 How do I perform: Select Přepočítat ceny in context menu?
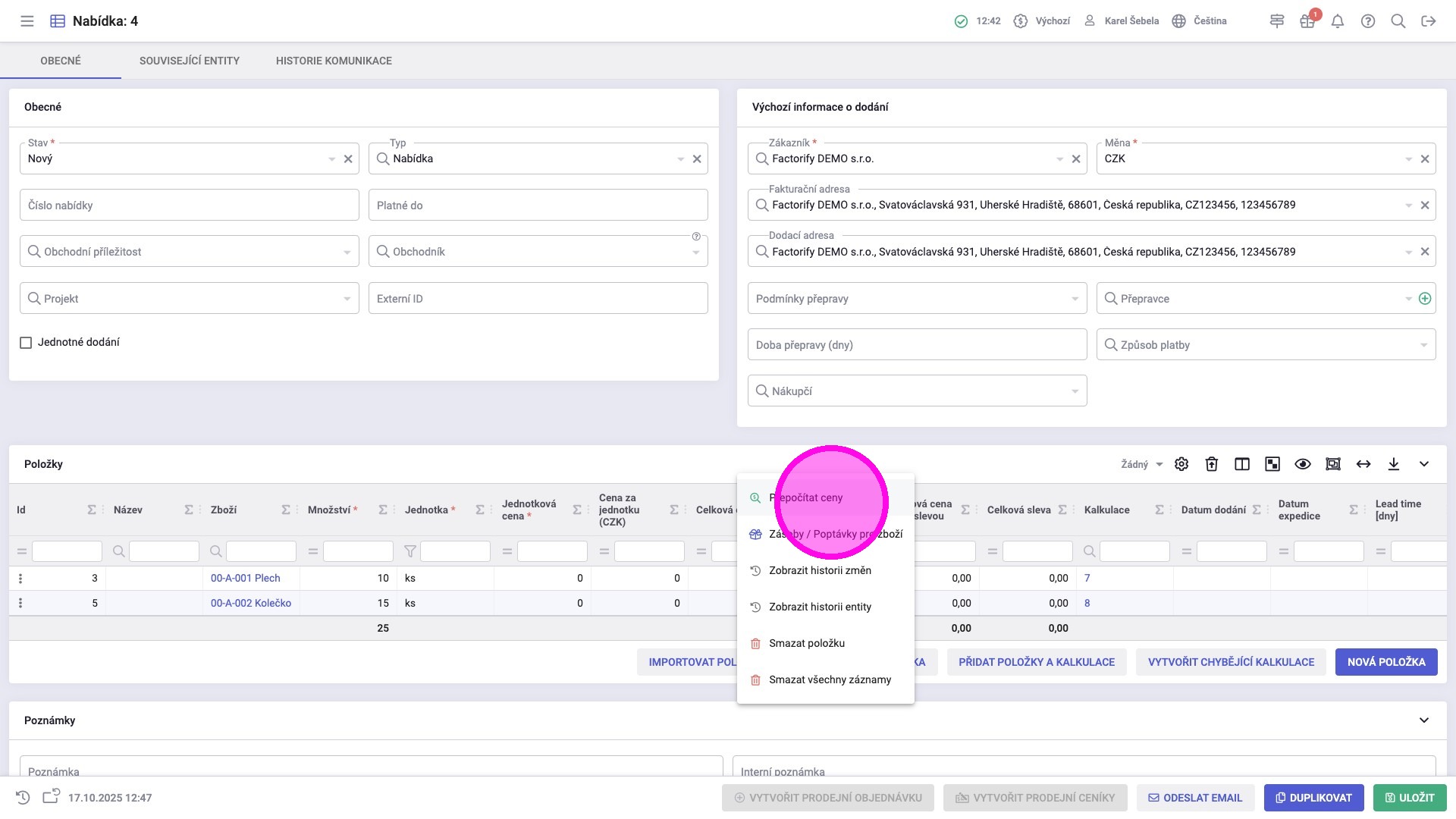[805, 498]
